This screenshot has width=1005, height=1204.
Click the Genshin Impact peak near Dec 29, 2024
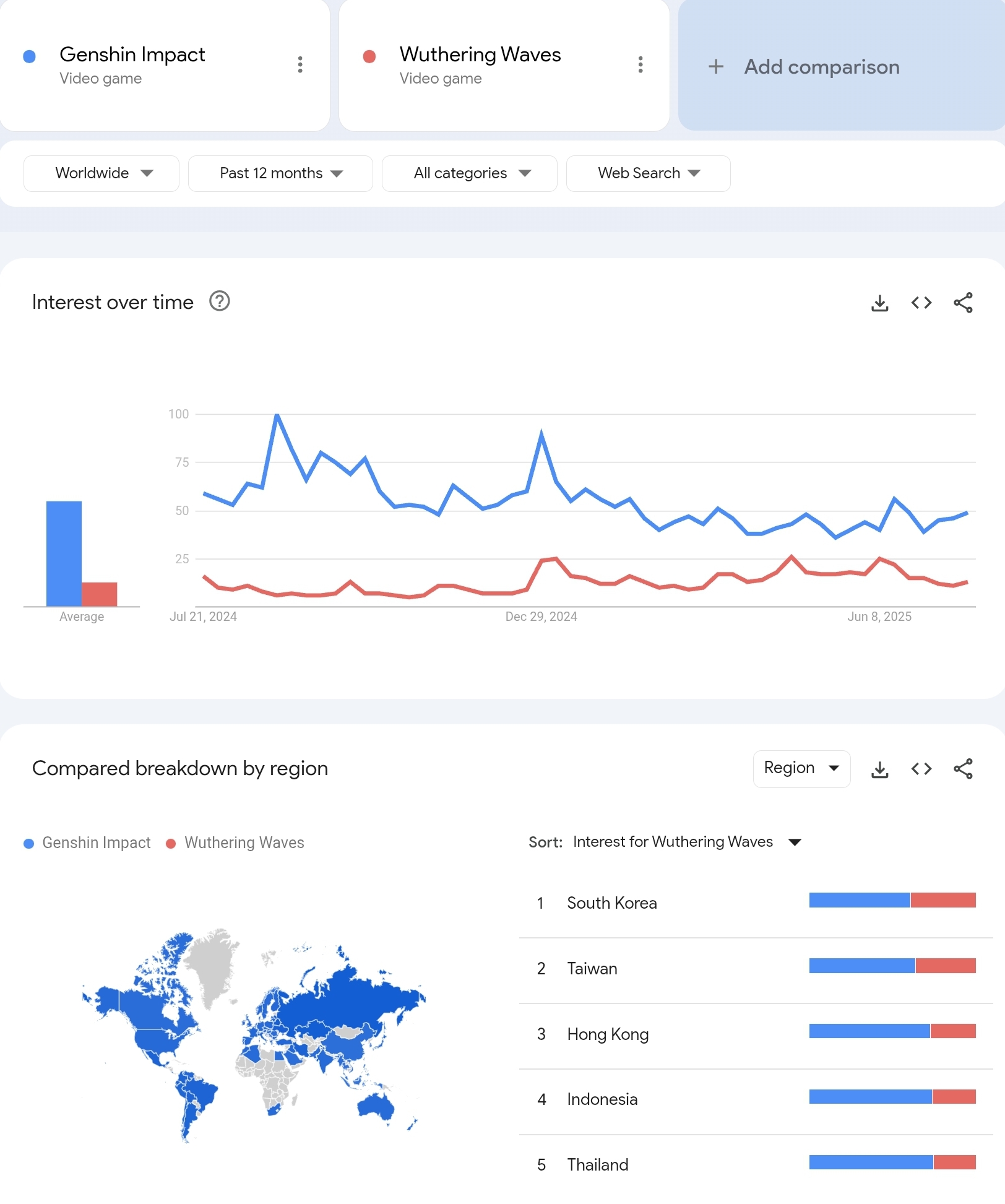click(541, 434)
